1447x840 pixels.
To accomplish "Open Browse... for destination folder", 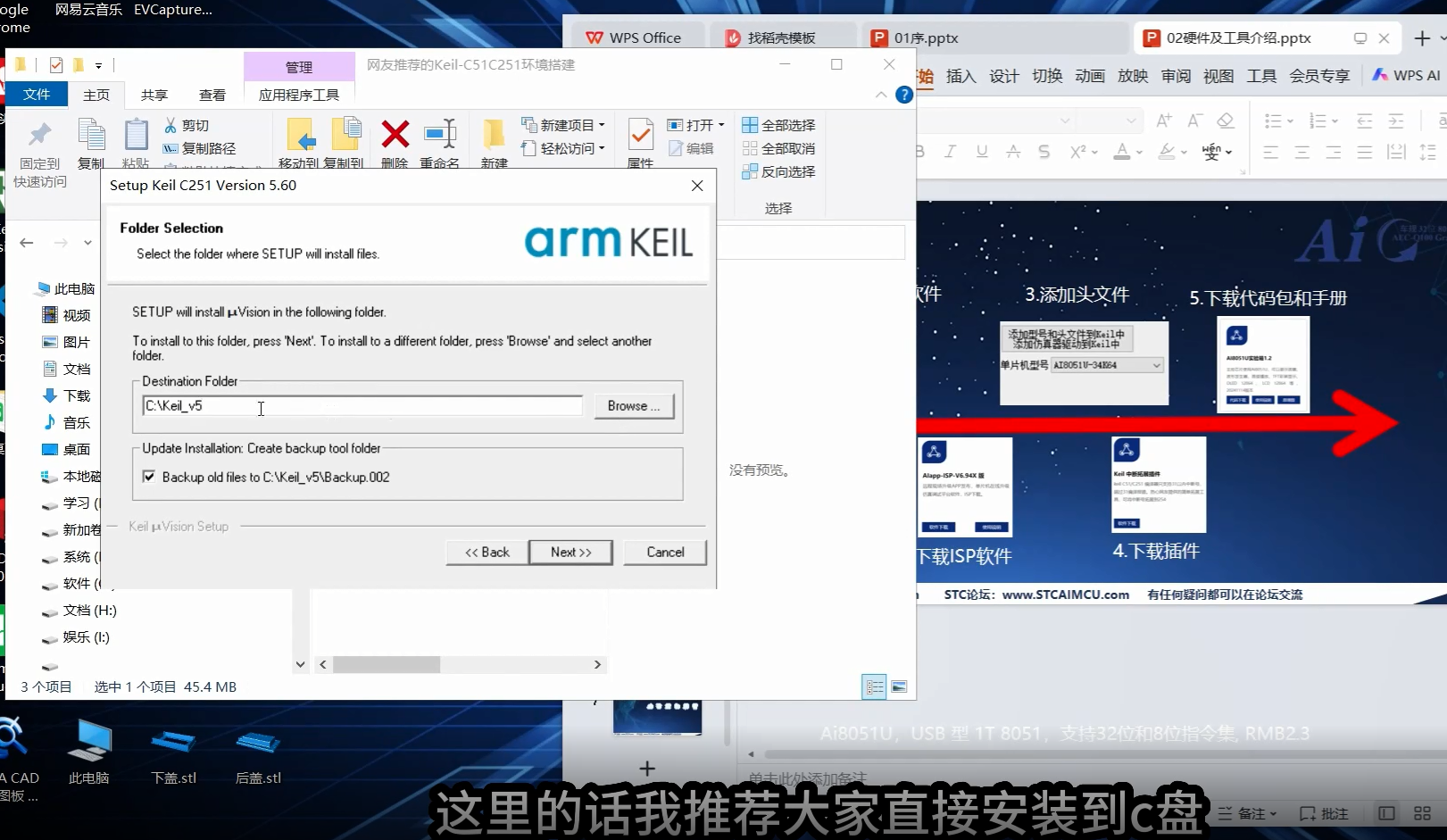I will (634, 405).
